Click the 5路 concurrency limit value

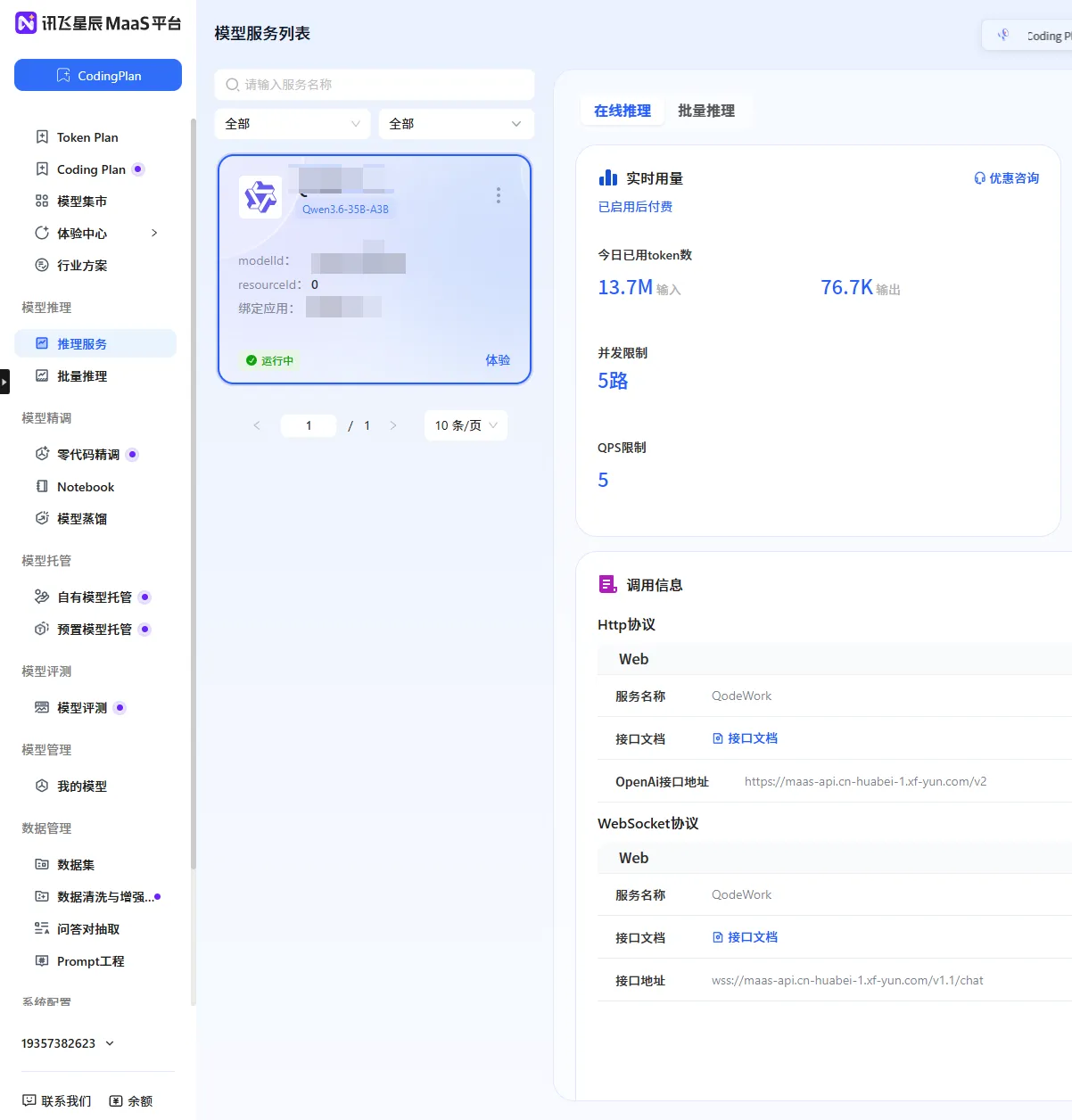[613, 381]
